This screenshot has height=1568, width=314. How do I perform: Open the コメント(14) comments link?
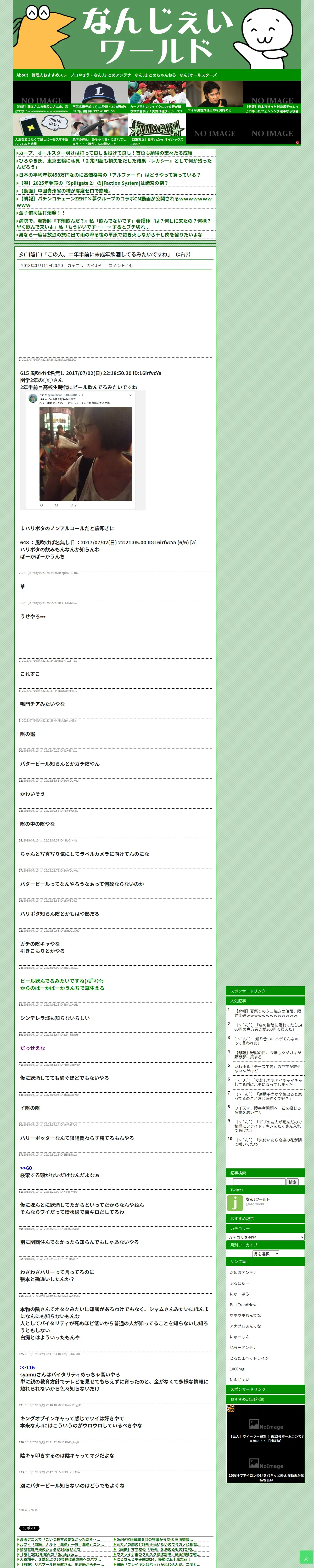(x=120, y=266)
